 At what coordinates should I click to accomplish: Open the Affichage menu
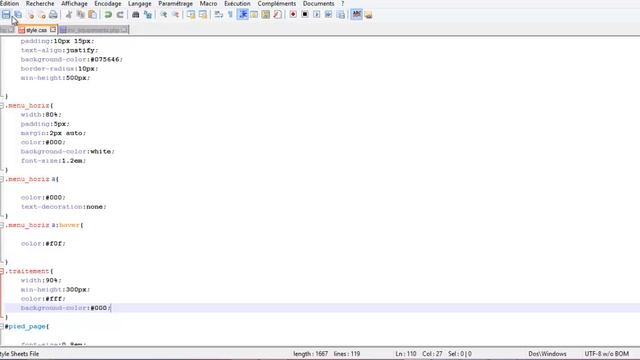74,3
